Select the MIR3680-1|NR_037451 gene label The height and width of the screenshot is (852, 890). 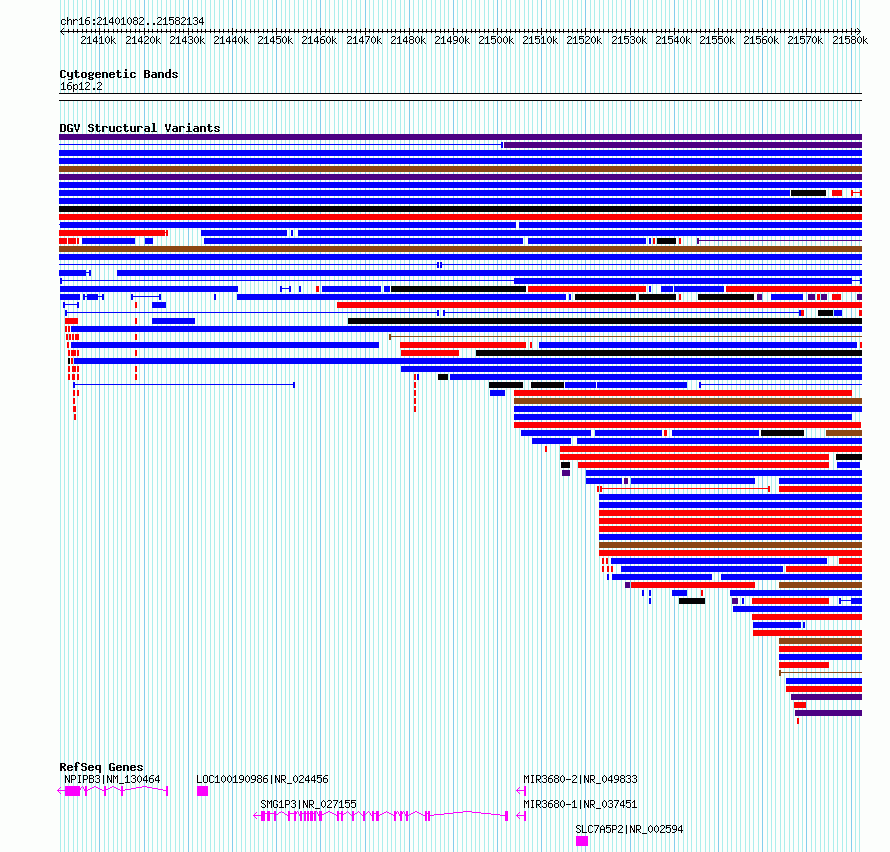click(x=580, y=804)
